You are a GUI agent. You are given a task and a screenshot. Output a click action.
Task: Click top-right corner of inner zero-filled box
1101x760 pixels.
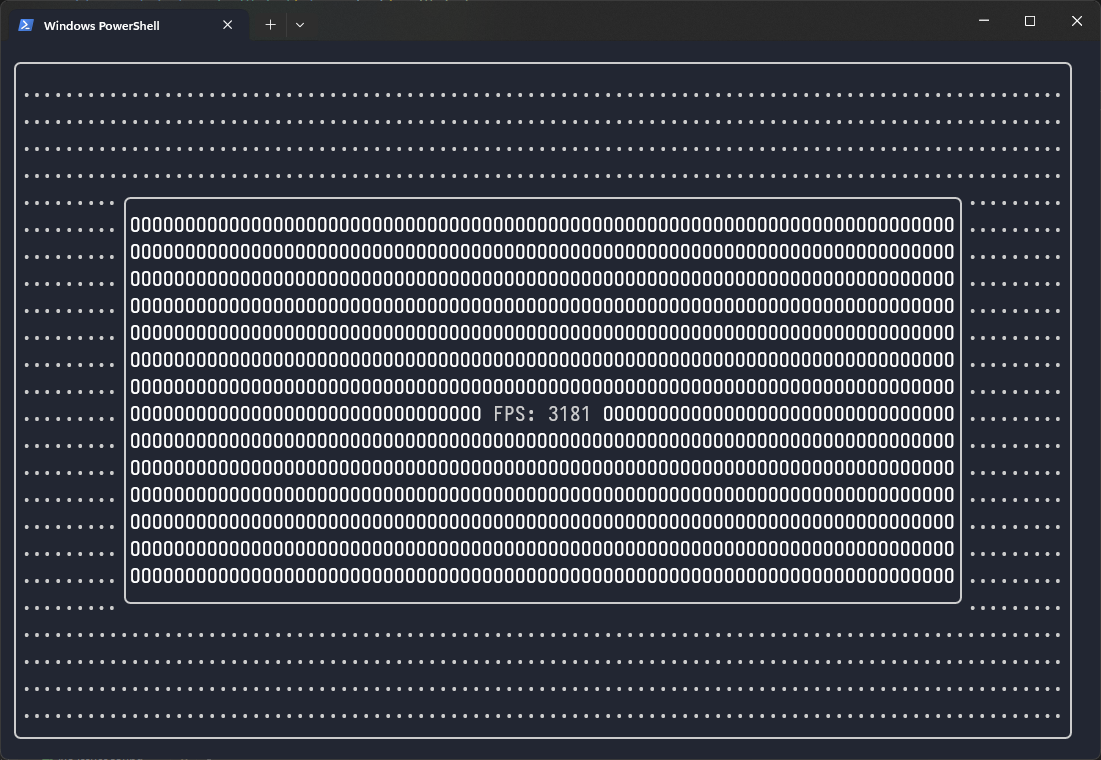coord(960,200)
